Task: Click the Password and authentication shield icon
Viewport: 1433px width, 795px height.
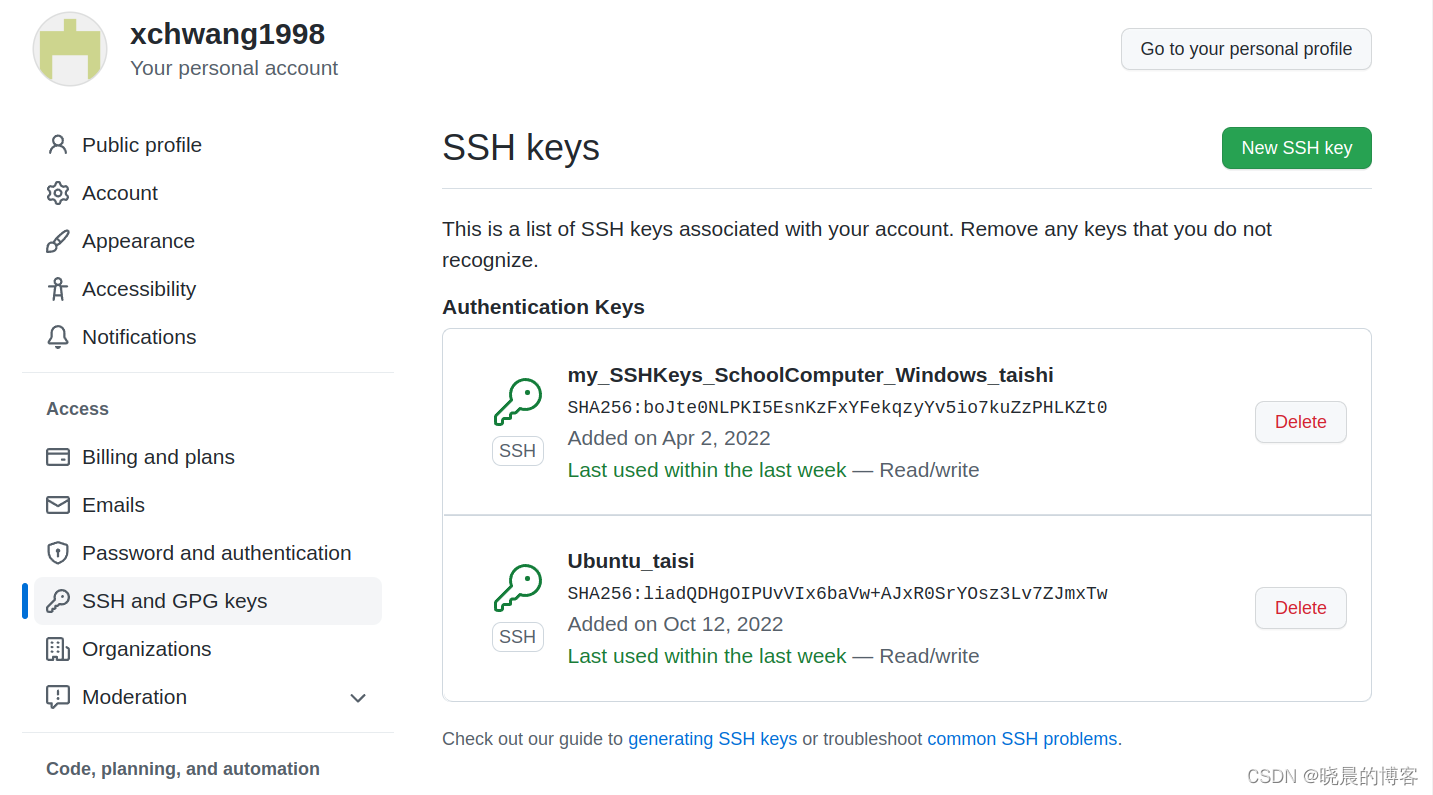Action: pos(58,553)
